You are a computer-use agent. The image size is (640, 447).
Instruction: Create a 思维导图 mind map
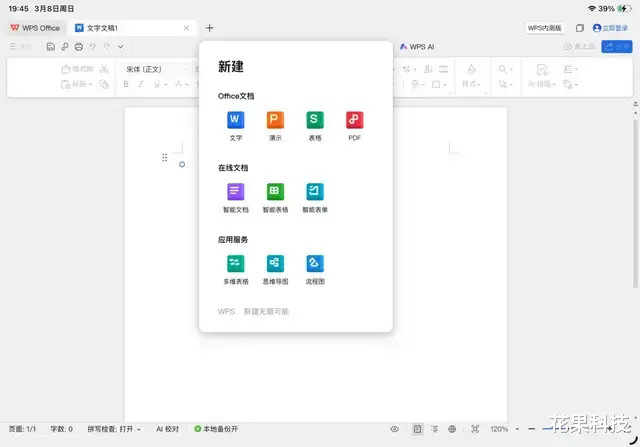[x=275, y=264]
